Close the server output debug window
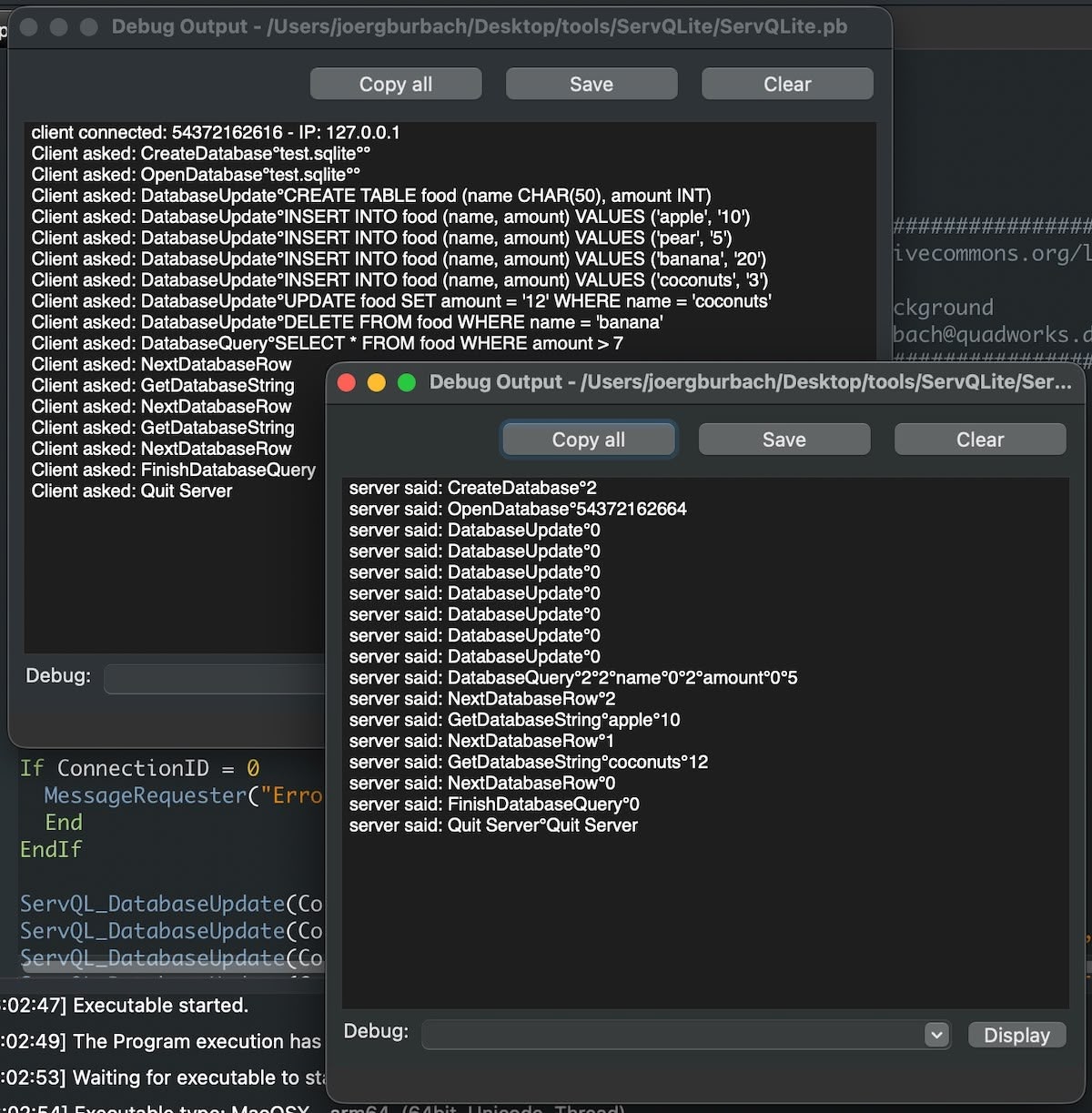Image resolution: width=1092 pixels, height=1113 pixels. coord(346,382)
